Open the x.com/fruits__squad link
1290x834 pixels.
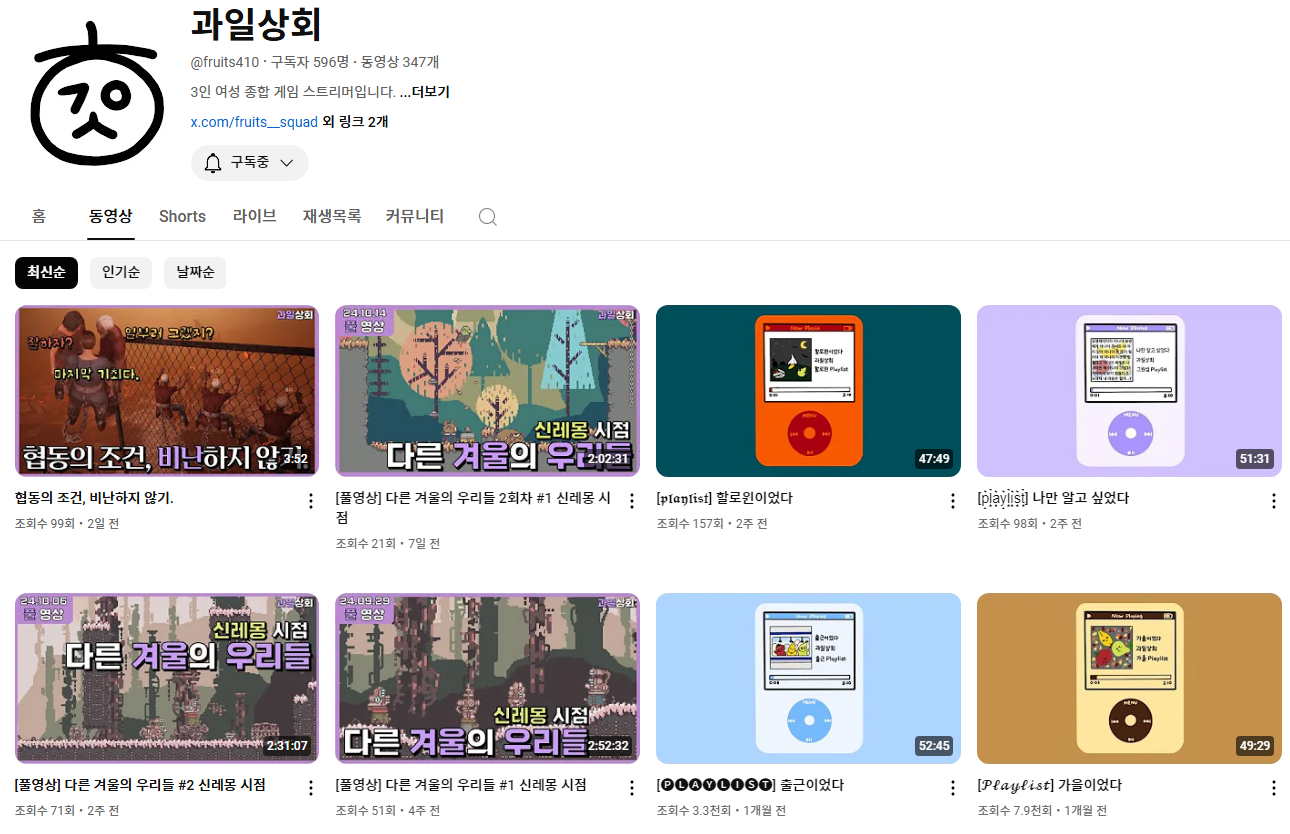coord(254,122)
